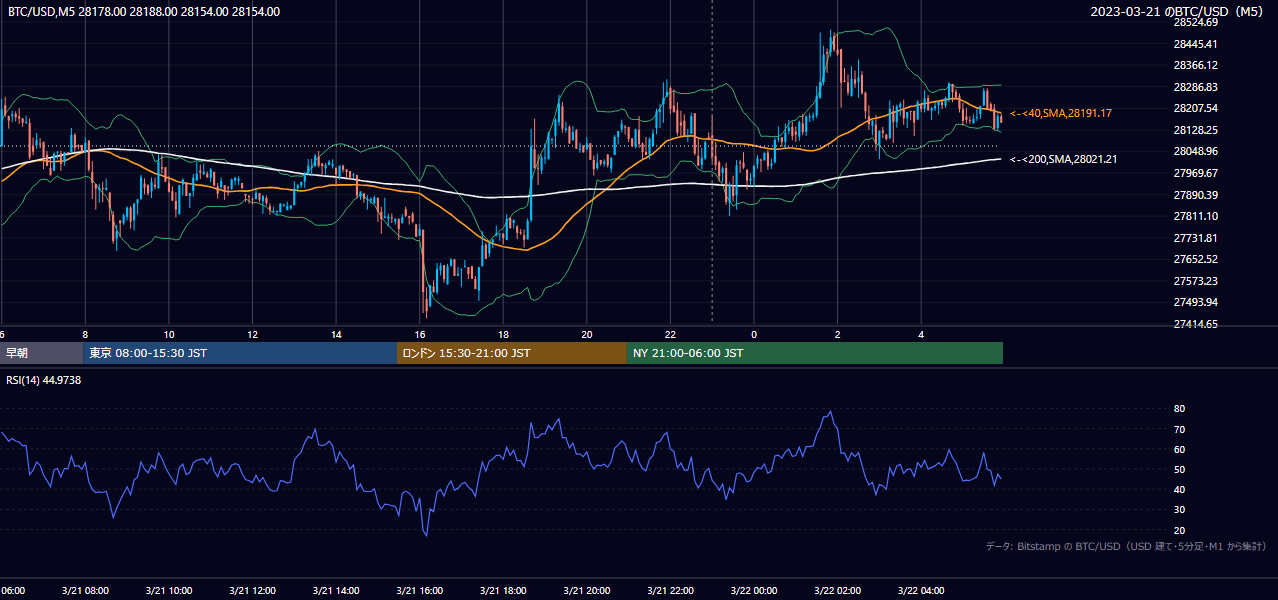This screenshot has width=1278, height=600.
Task: Click the hour 18 tick under price chart
Action: pyautogui.click(x=503, y=334)
